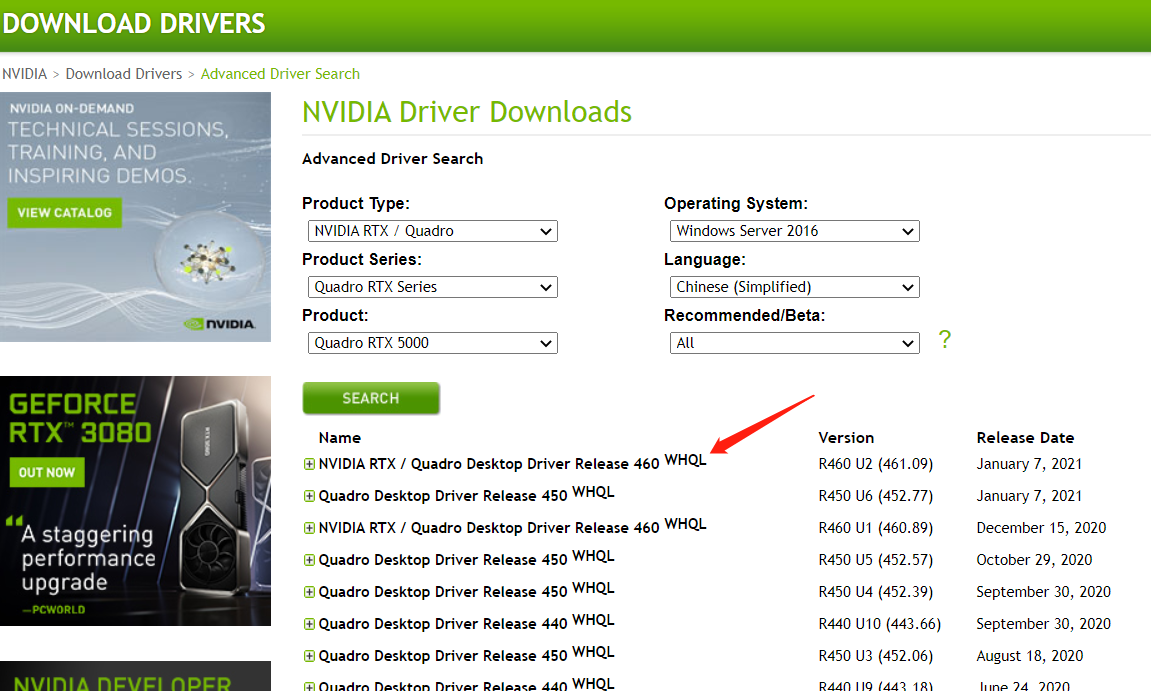The width and height of the screenshot is (1151, 699).
Task: Click the version text R450 U3 (452.06)
Action: [x=876, y=656]
